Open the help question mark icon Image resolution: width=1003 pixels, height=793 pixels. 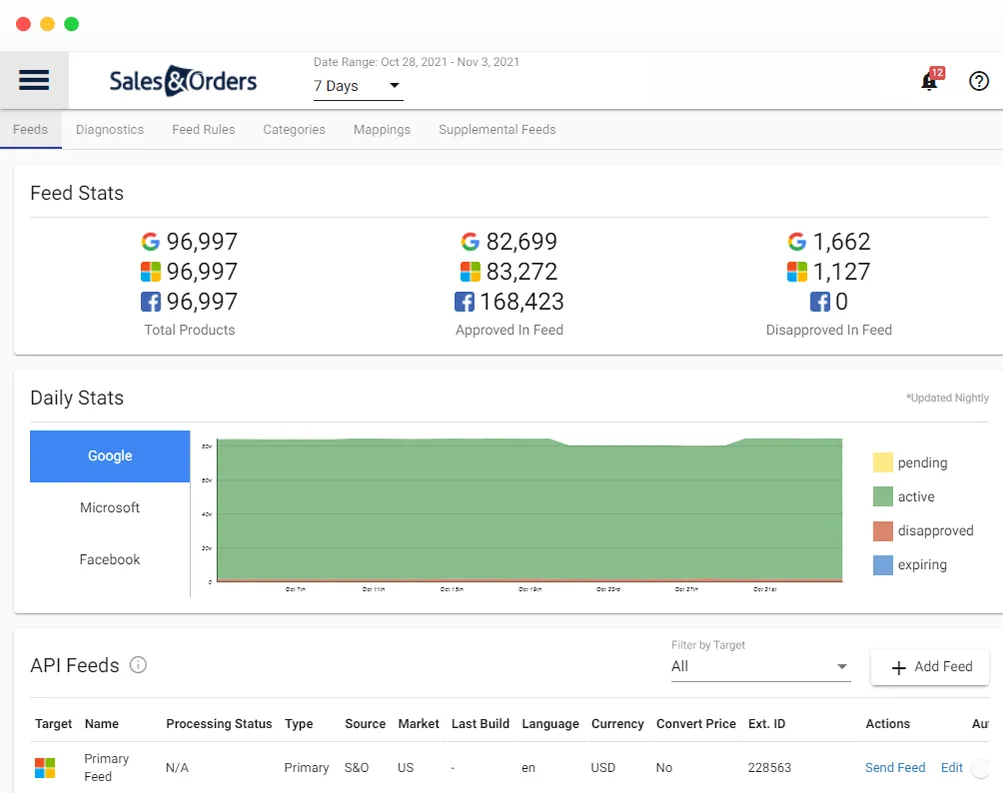pos(979,81)
